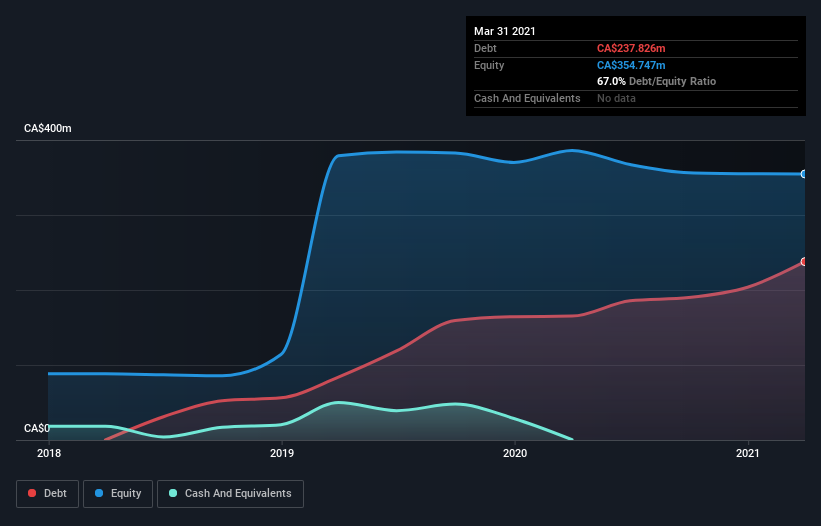
Task: Click the CA$354.747m equity value
Action: click(x=631, y=65)
